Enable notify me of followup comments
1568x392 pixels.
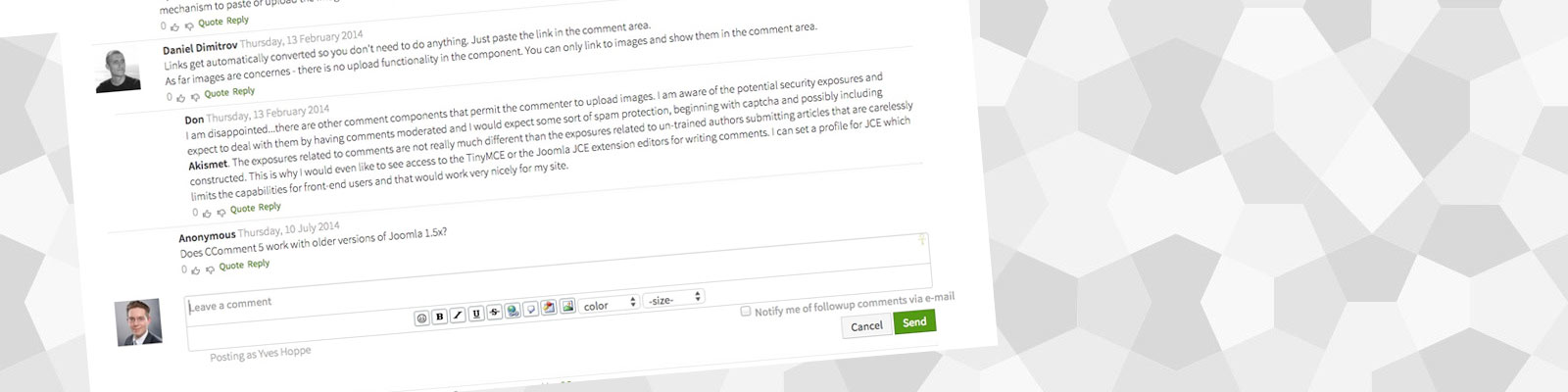[x=746, y=311]
